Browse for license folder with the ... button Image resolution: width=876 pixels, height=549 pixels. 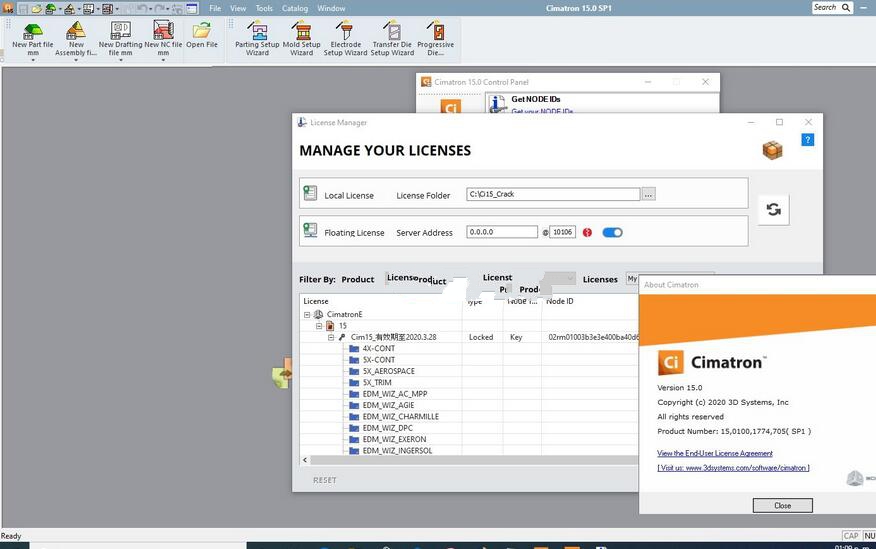pos(648,194)
